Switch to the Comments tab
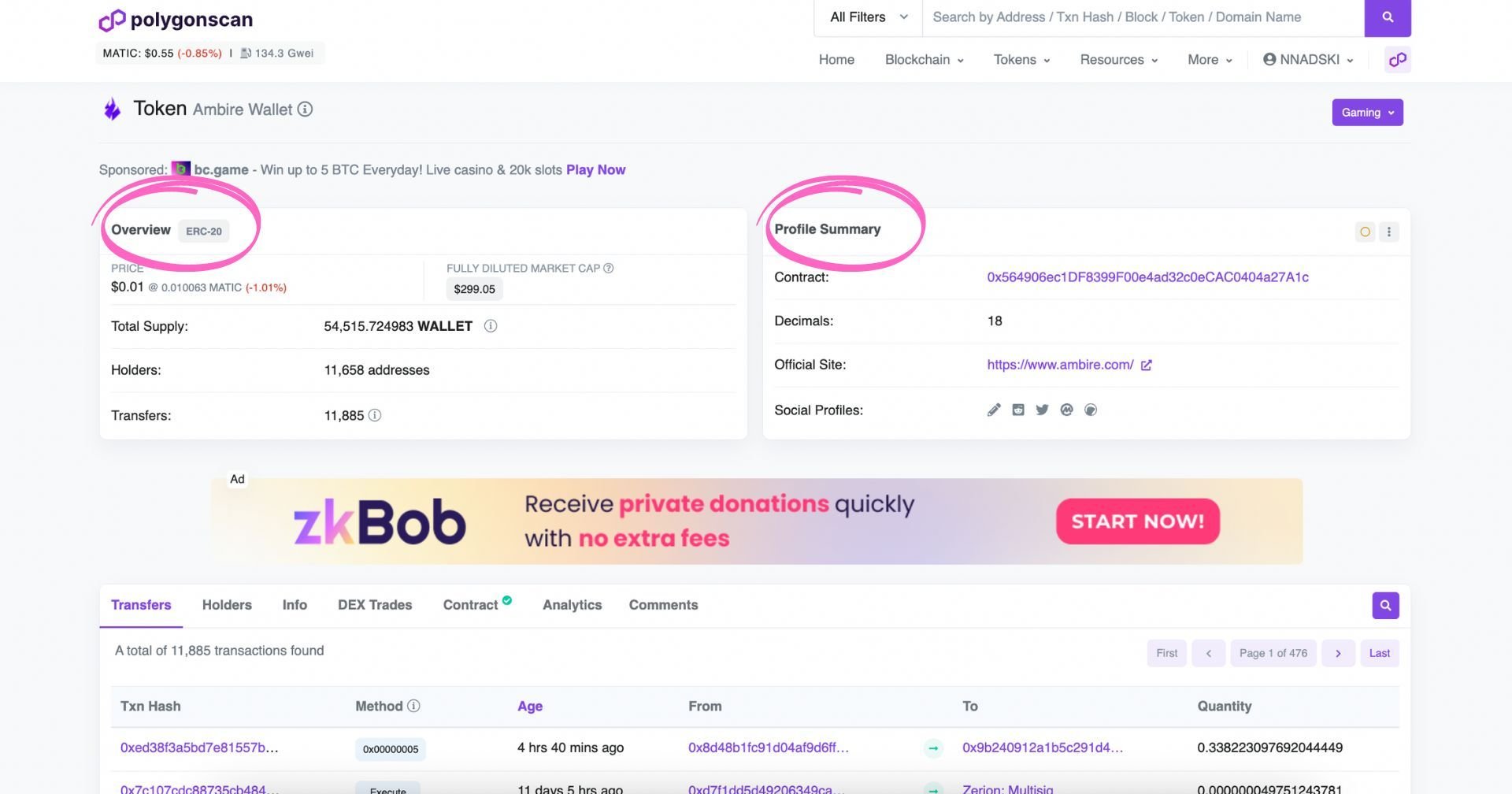 [x=663, y=605]
